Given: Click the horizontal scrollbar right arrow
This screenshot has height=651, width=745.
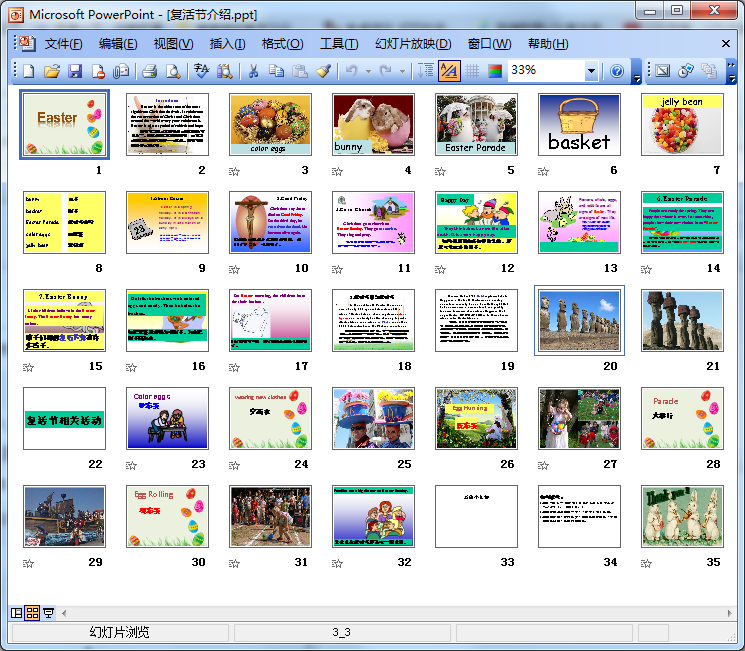Looking at the screenshot, I should pos(730,613).
